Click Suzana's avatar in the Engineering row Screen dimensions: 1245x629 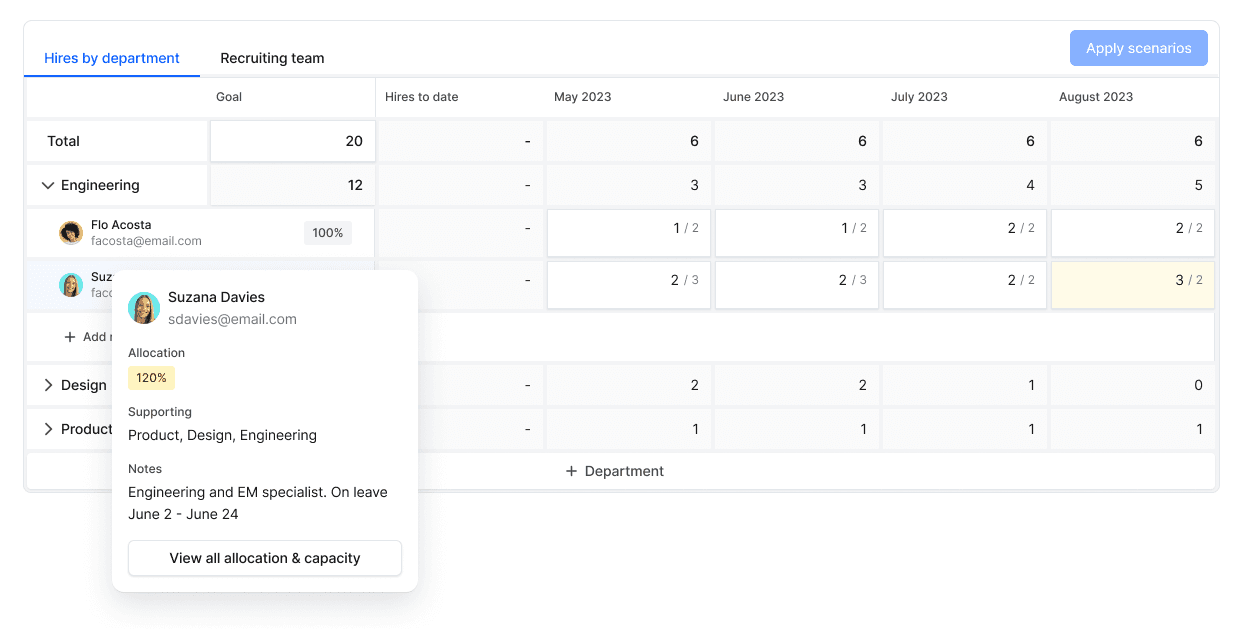(x=70, y=284)
